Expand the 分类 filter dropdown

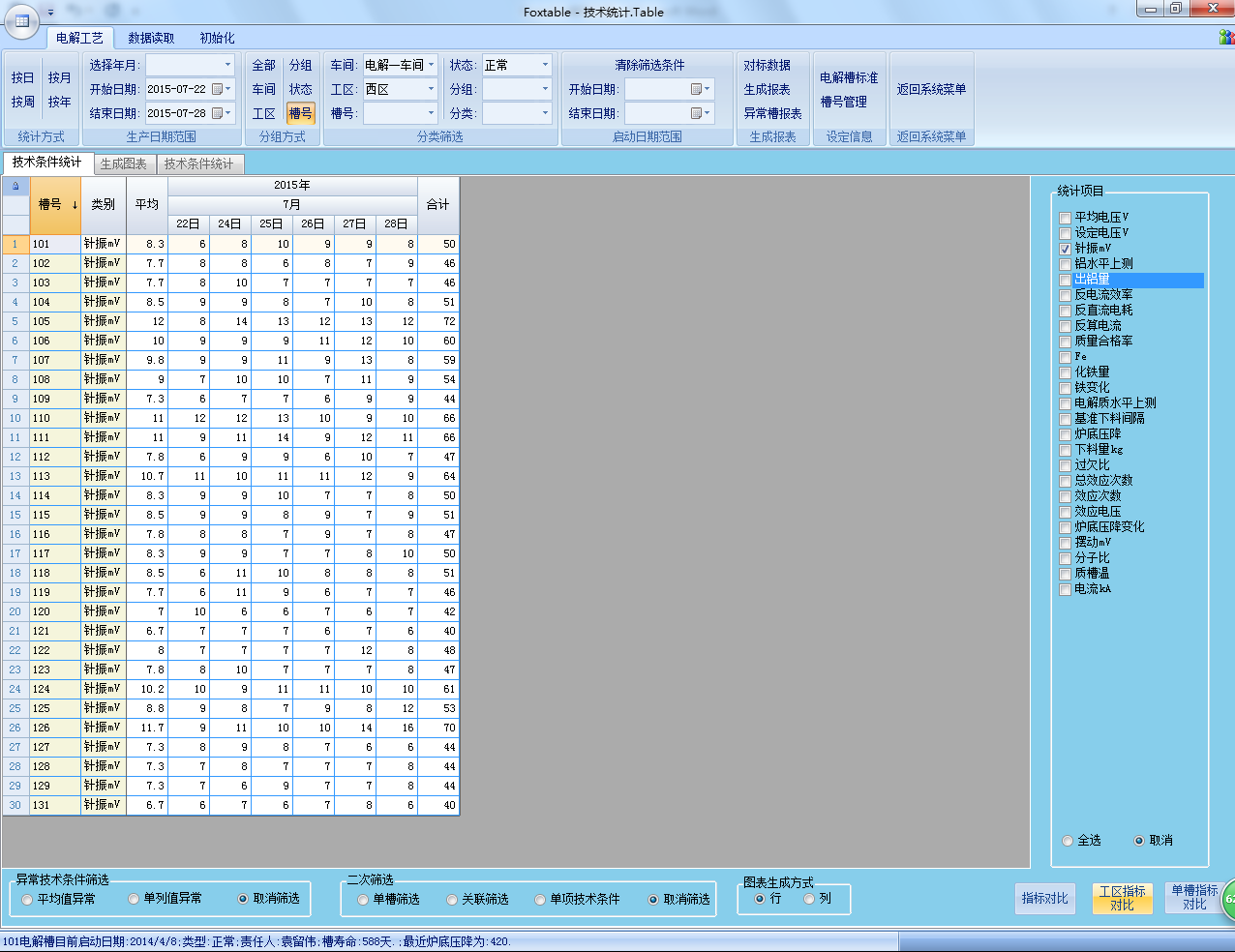coord(545,113)
